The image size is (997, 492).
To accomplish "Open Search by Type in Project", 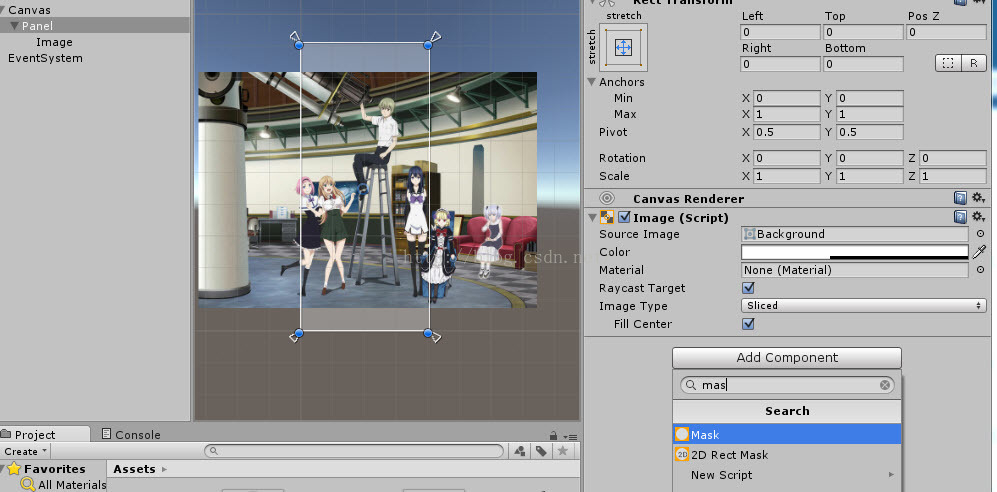I will click(x=519, y=451).
